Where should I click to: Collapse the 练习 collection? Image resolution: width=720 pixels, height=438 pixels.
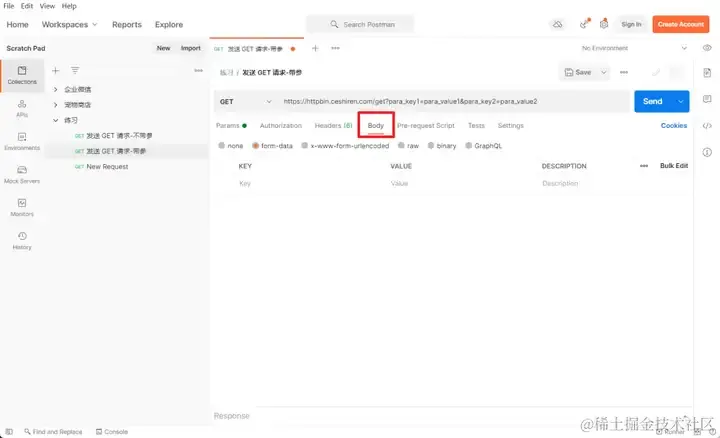click(56, 120)
